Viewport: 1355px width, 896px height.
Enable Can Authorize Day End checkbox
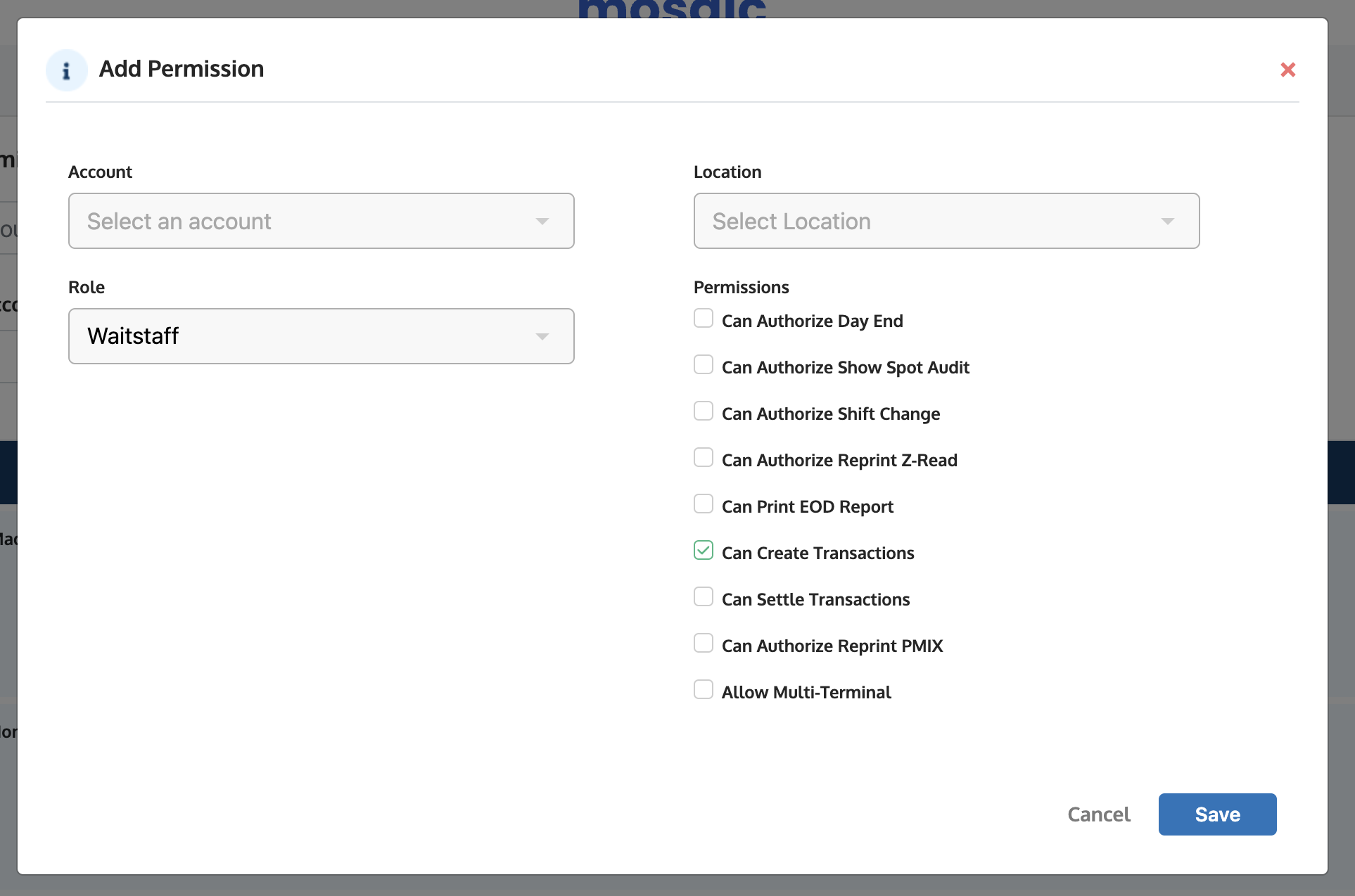[703, 319]
